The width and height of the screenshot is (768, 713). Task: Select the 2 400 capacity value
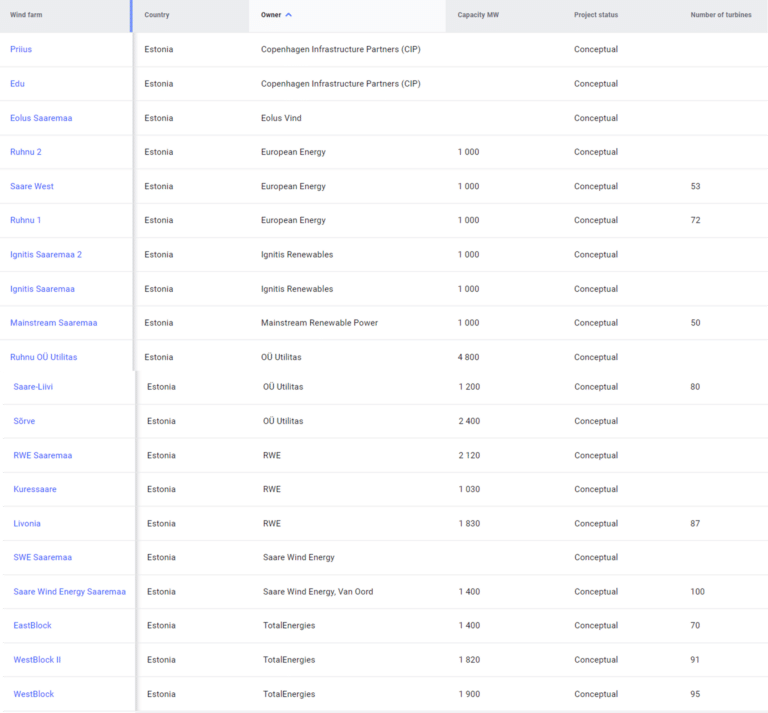coord(469,421)
